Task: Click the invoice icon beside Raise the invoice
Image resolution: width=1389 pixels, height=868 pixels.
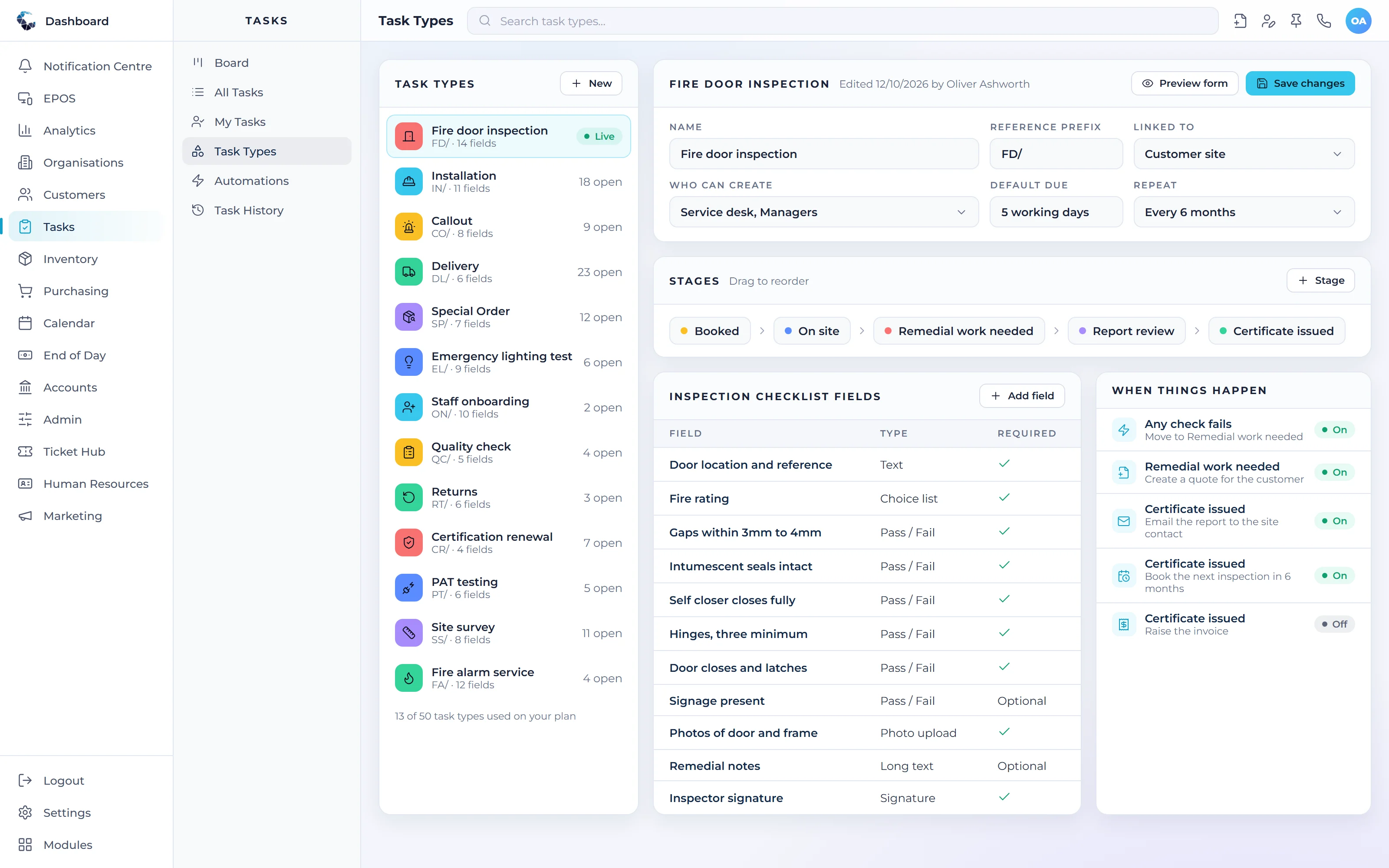Action: 1124,624
